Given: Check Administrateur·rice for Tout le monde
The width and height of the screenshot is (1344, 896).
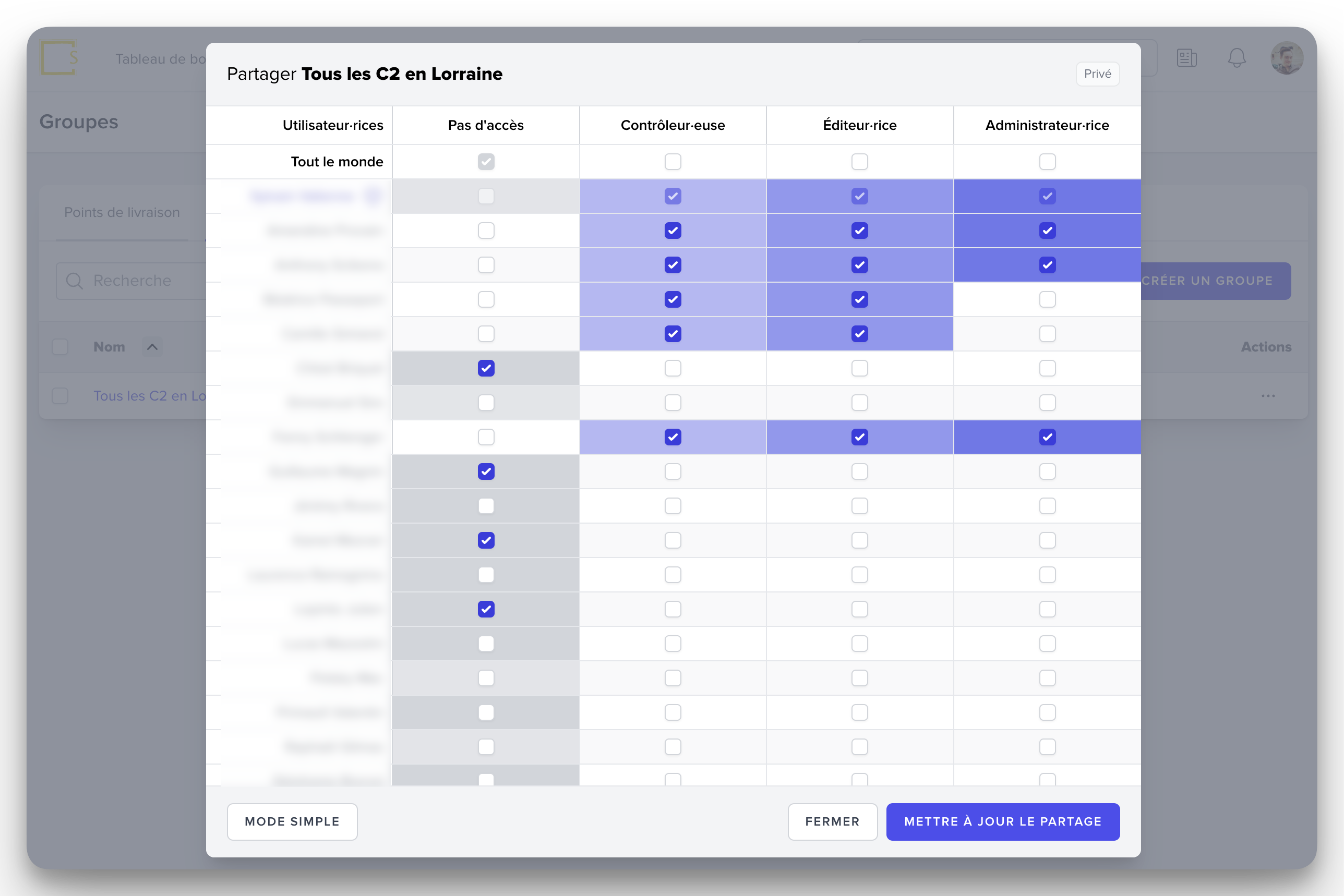Looking at the screenshot, I should pyautogui.click(x=1047, y=162).
